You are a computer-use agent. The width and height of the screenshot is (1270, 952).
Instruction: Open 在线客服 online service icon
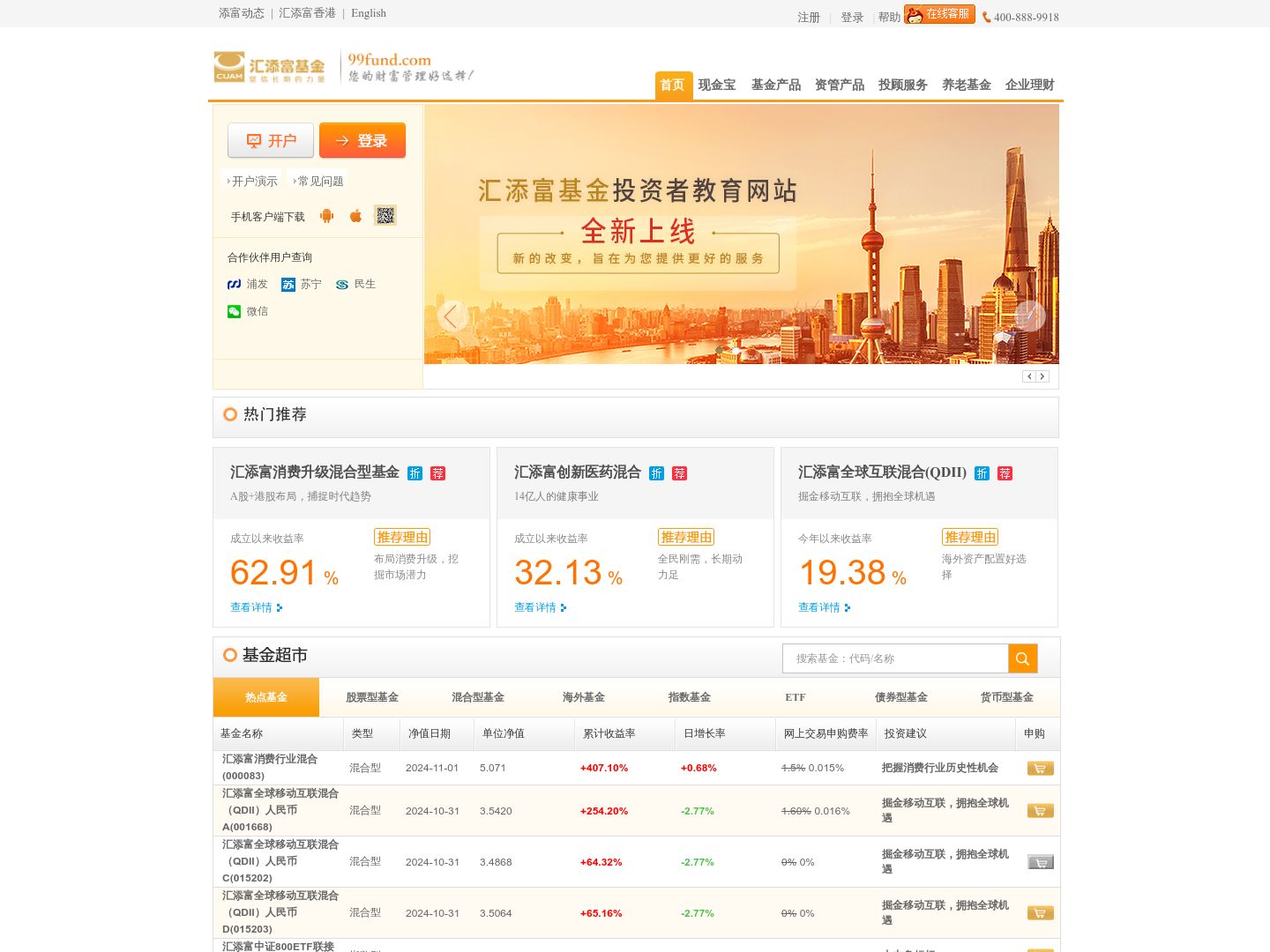coord(939,14)
